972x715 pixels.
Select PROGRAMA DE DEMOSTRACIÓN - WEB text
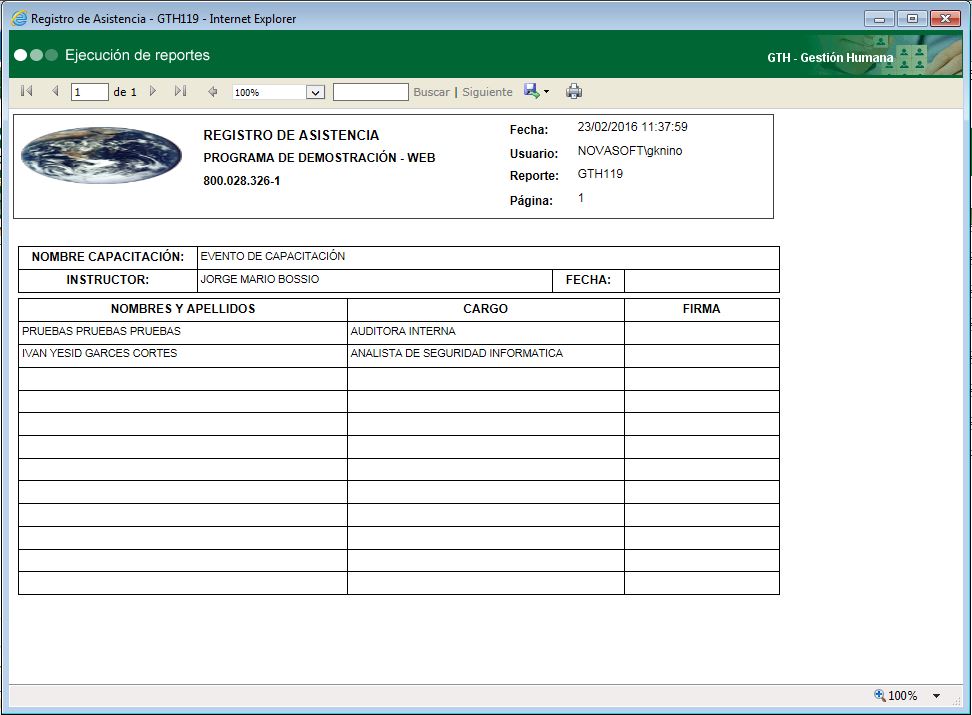pos(319,158)
